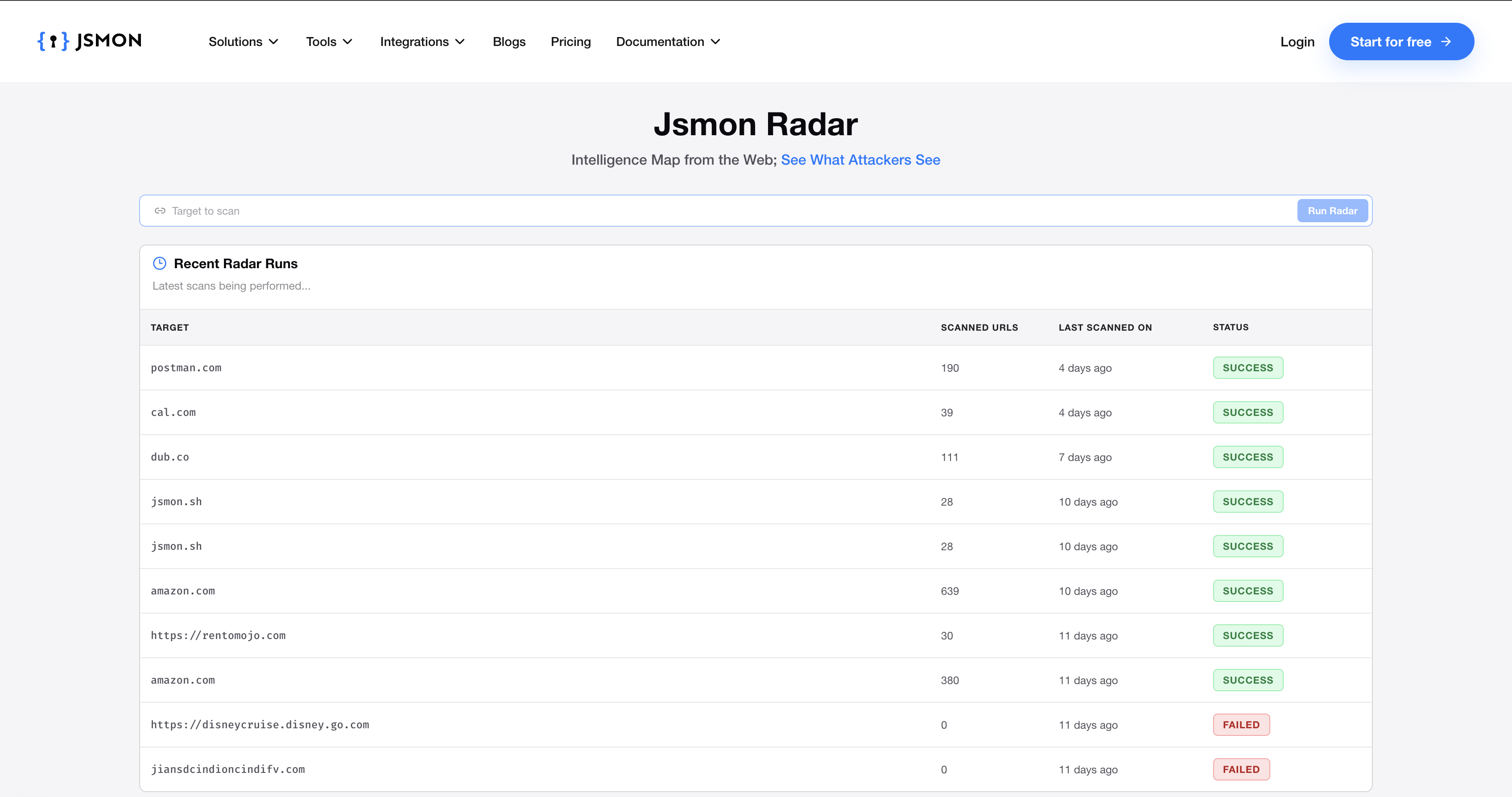1512x797 pixels.
Task: Click the FAILED badge for jiansdcindioncindifv.com
Action: point(1241,769)
